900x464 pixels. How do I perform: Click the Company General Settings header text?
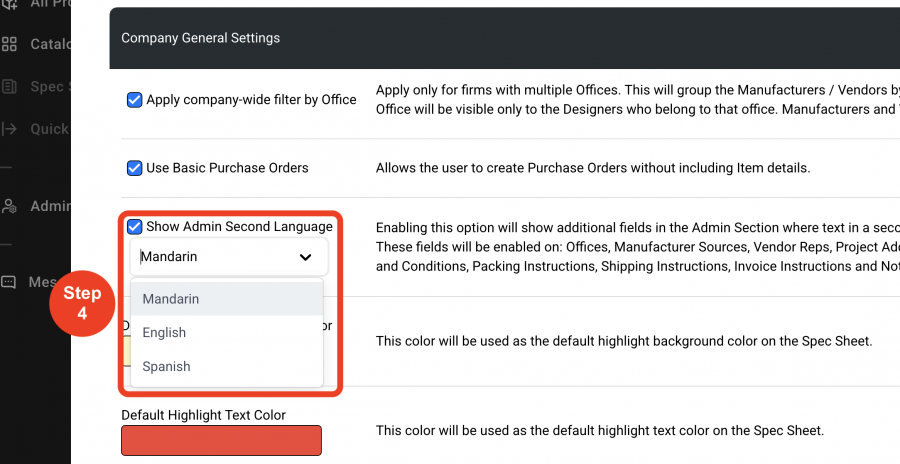click(200, 38)
